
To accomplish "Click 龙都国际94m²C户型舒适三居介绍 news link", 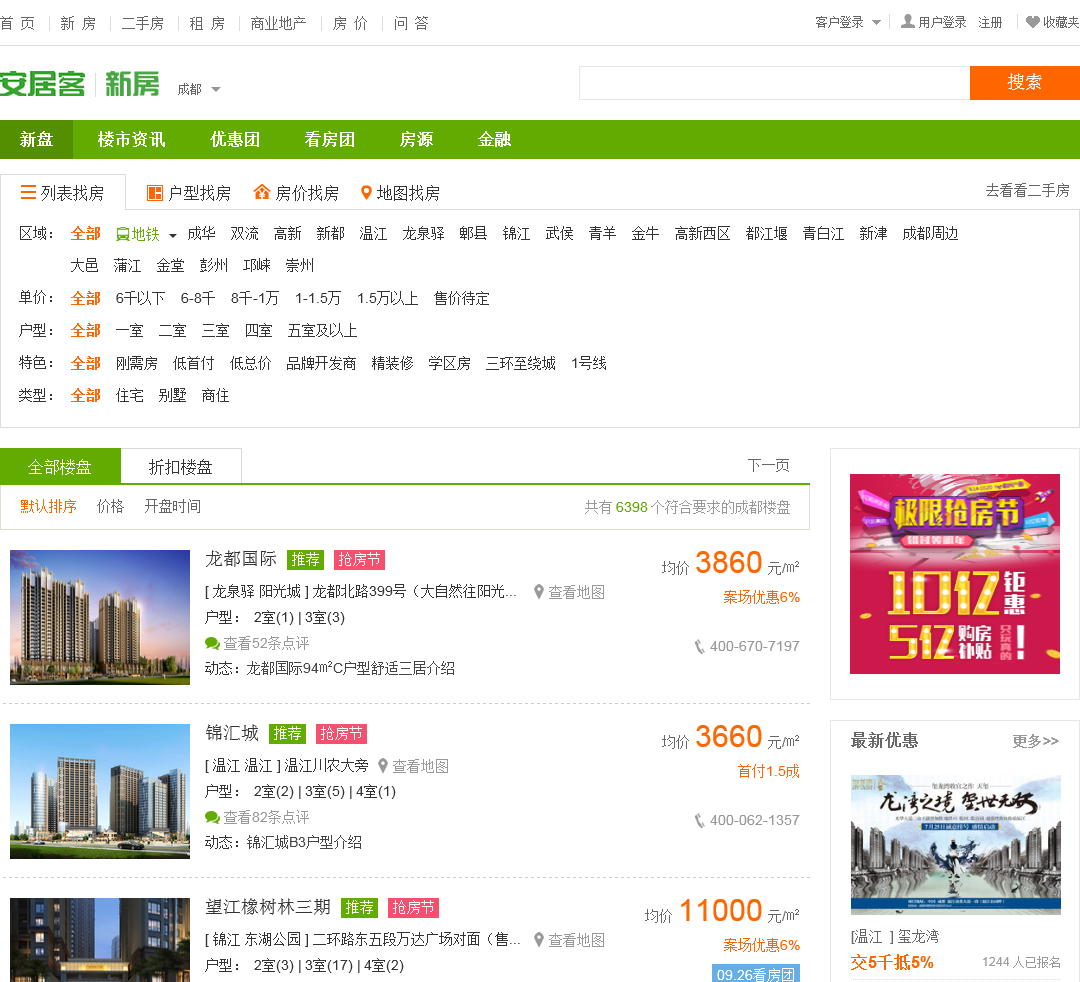I will 351,668.
